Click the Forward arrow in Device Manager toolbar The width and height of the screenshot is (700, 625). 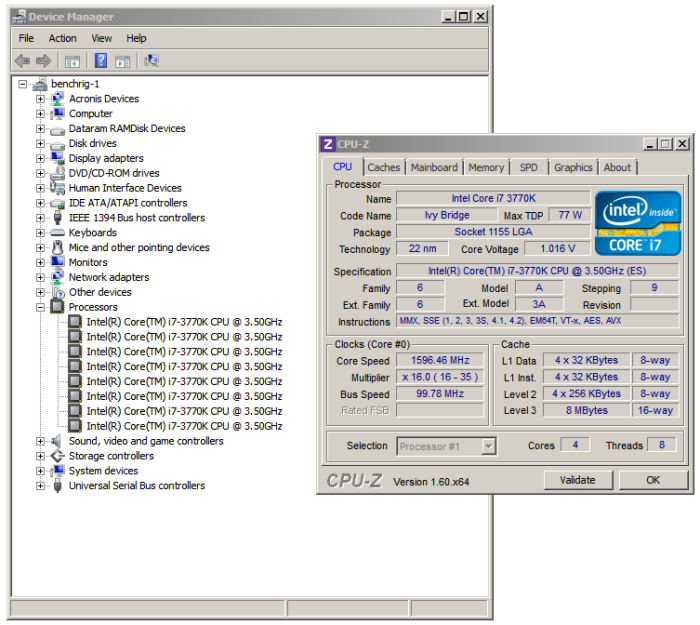coord(43,60)
